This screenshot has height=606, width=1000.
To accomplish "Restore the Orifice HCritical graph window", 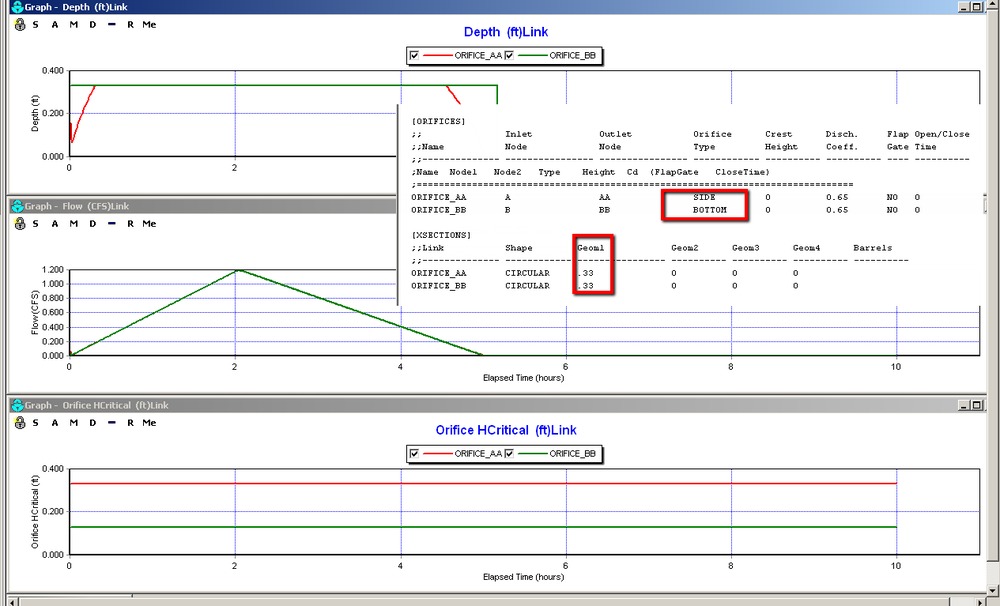I will pos(976,405).
